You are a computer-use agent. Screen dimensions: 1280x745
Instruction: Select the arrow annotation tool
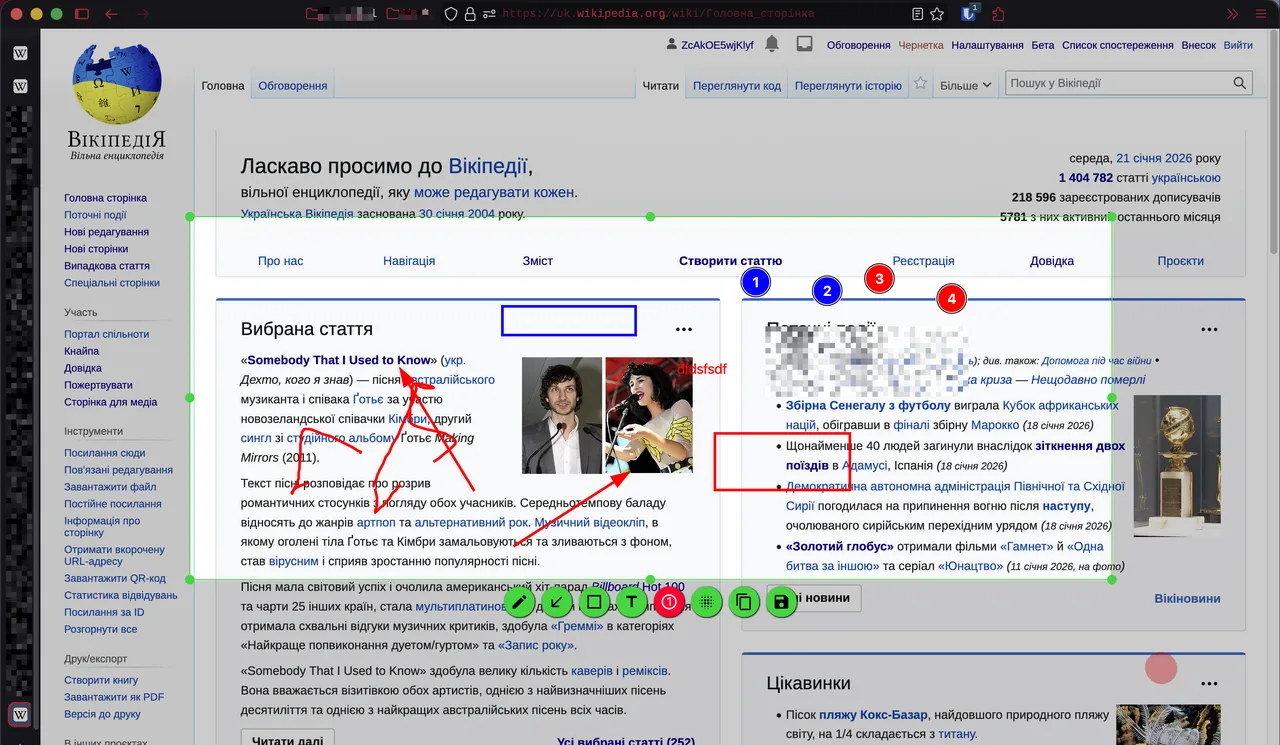pyautogui.click(x=556, y=602)
